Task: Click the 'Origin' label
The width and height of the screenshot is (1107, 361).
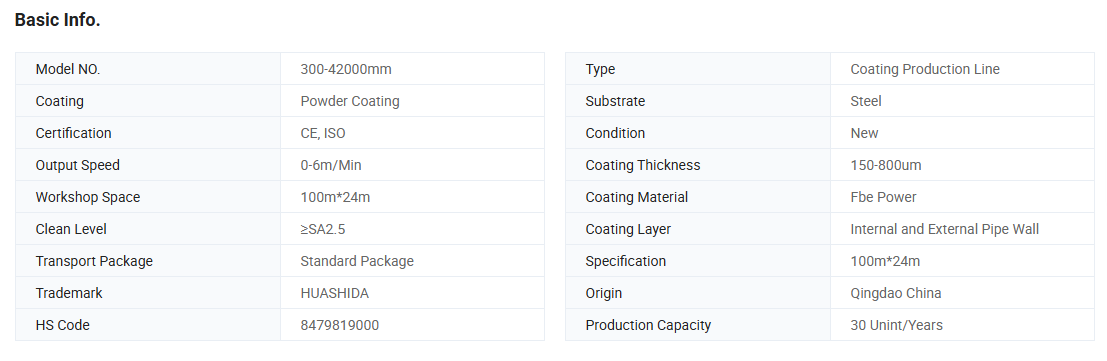Action: pos(604,293)
